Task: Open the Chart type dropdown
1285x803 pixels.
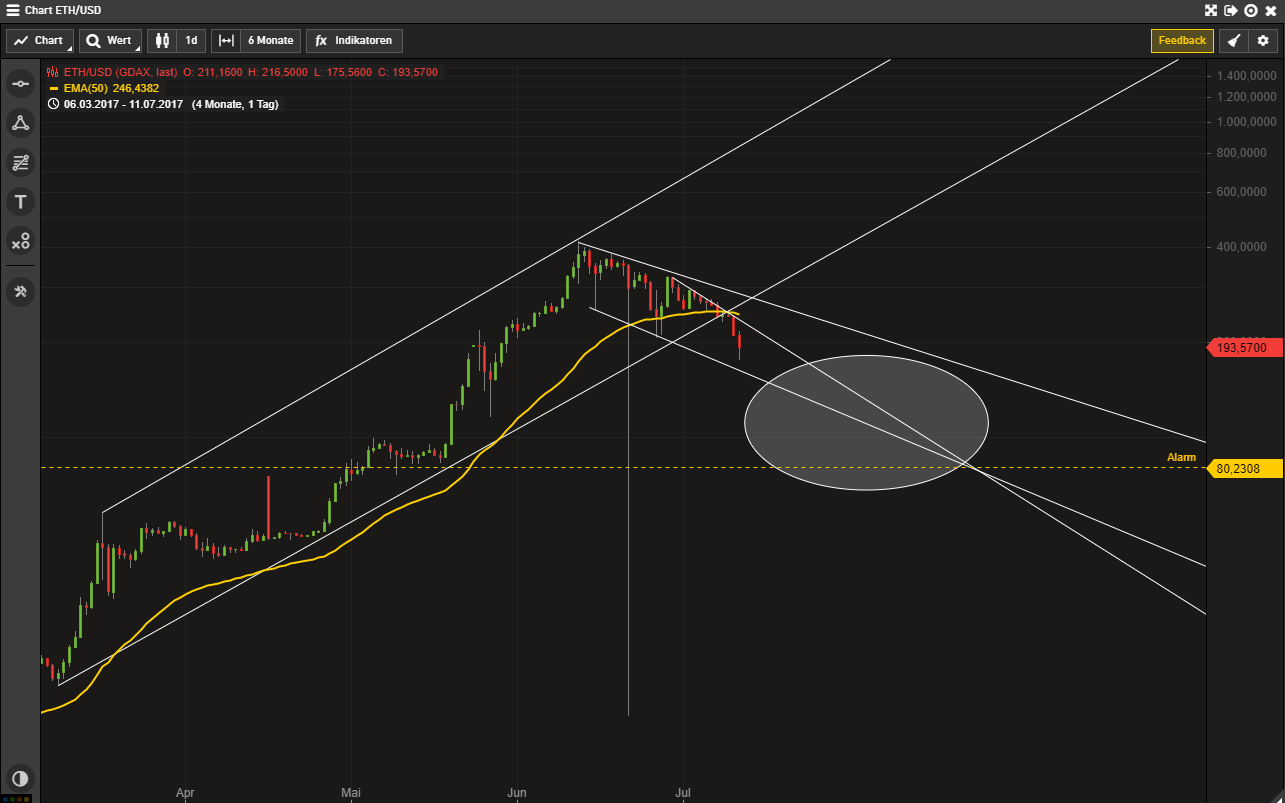Action: pyautogui.click(x=40, y=41)
